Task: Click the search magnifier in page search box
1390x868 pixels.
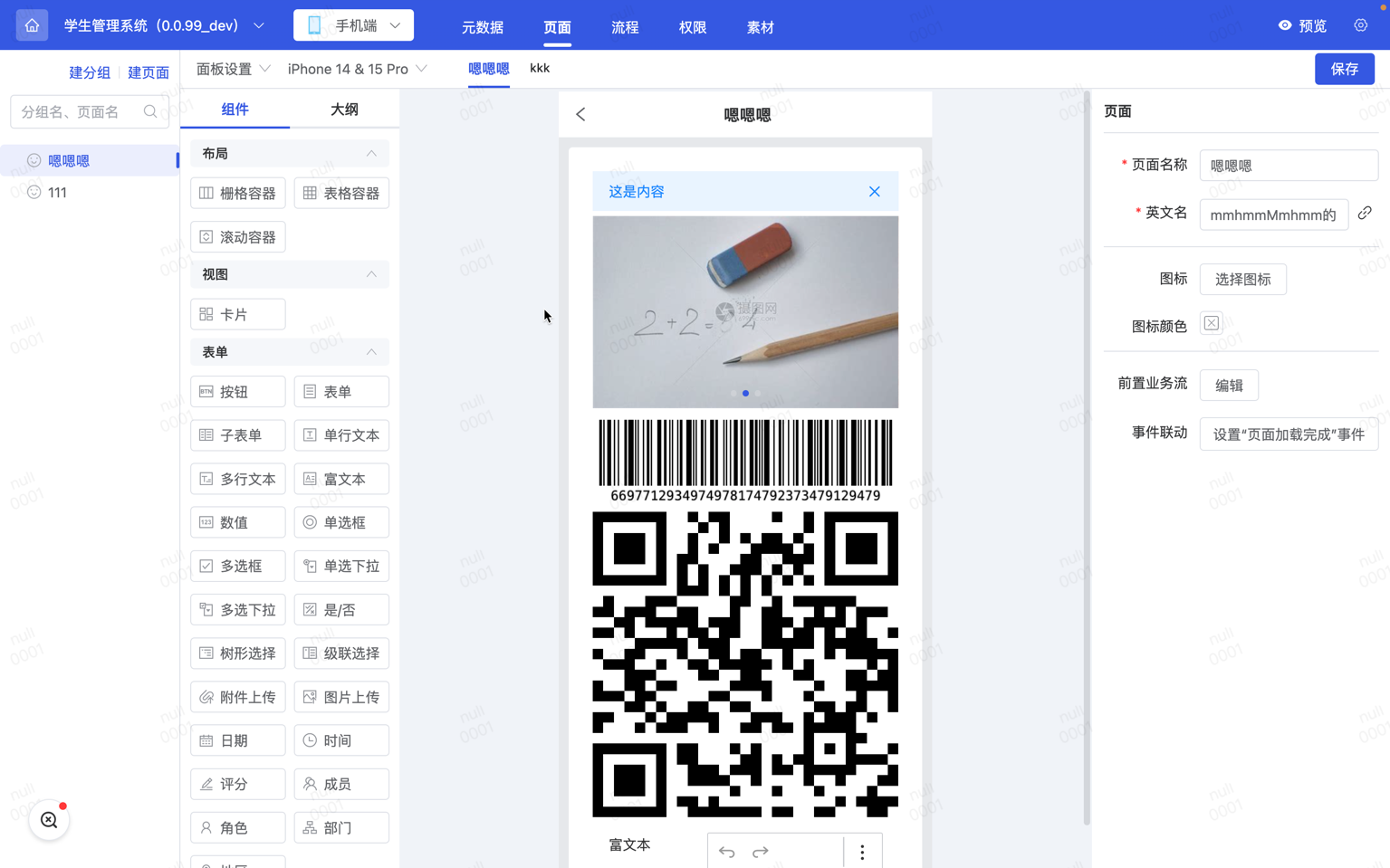Action: [150, 111]
